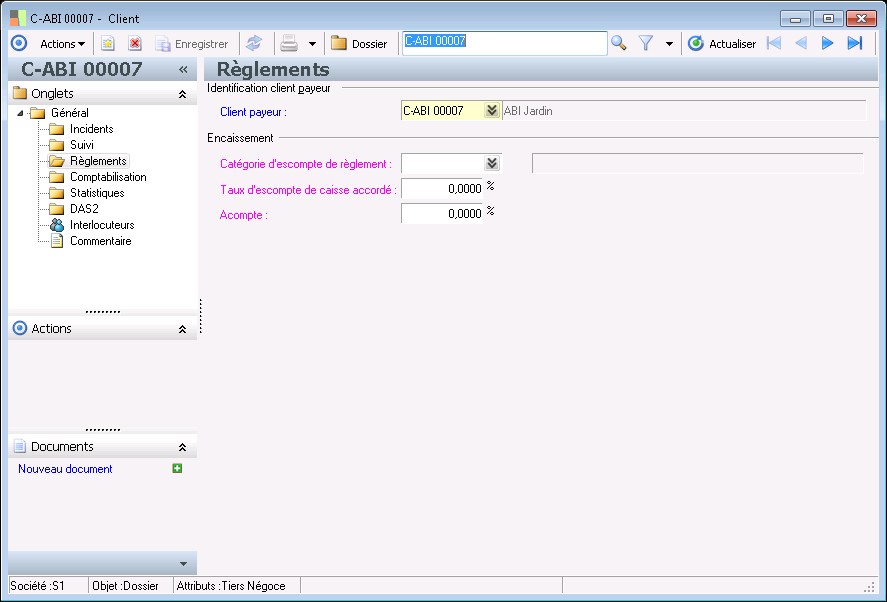Viewport: 887px width, 602px height.
Task: Click the Enregistrer save button
Action: click(x=191, y=44)
